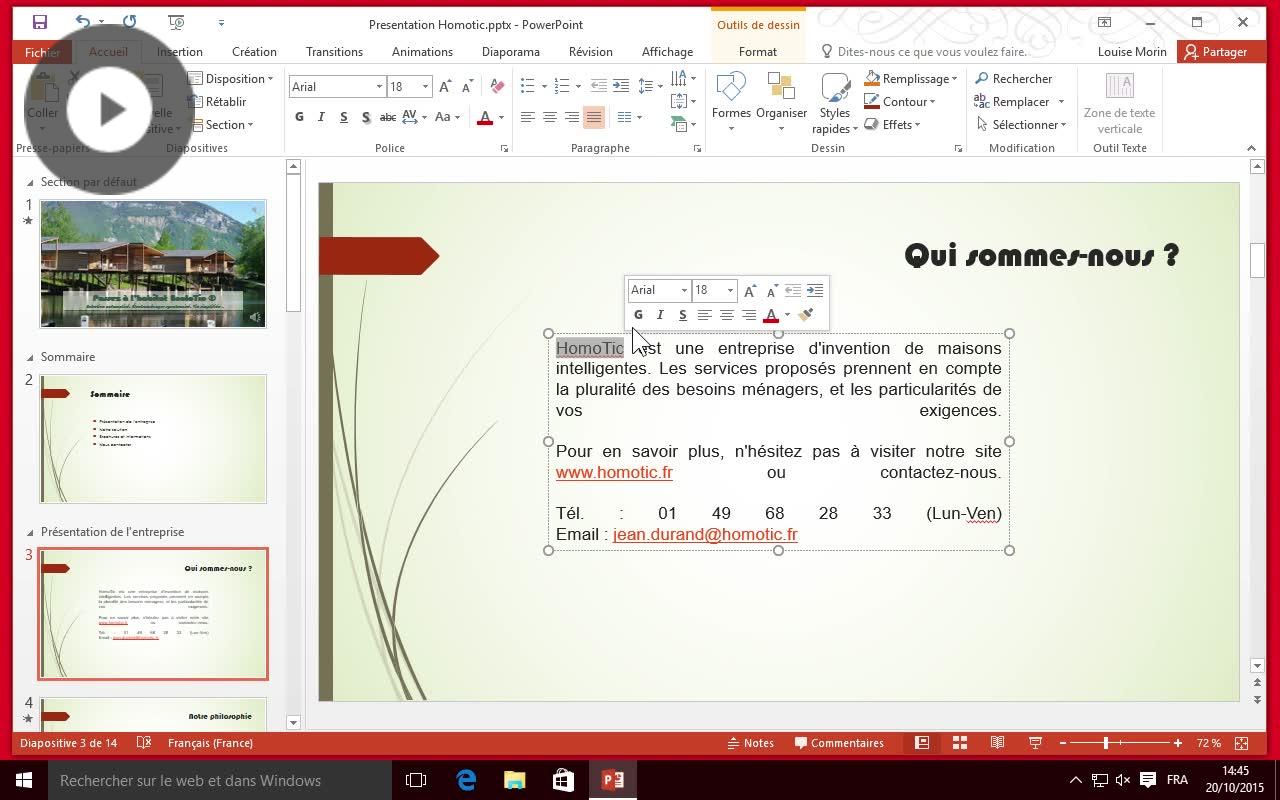Switch to slide sorter view icon
This screenshot has height=800, width=1280.
[x=959, y=743]
